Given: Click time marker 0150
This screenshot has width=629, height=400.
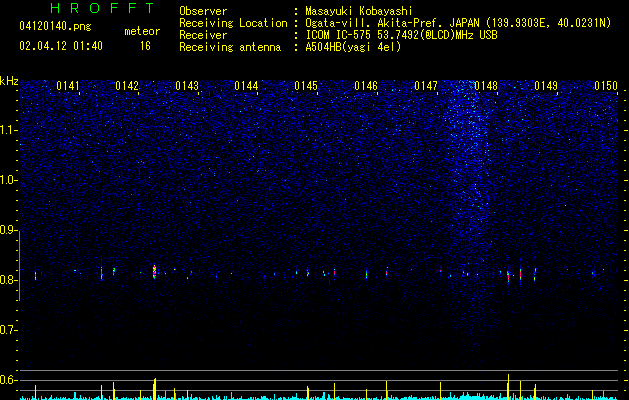Looking at the screenshot, I should [x=606, y=86].
